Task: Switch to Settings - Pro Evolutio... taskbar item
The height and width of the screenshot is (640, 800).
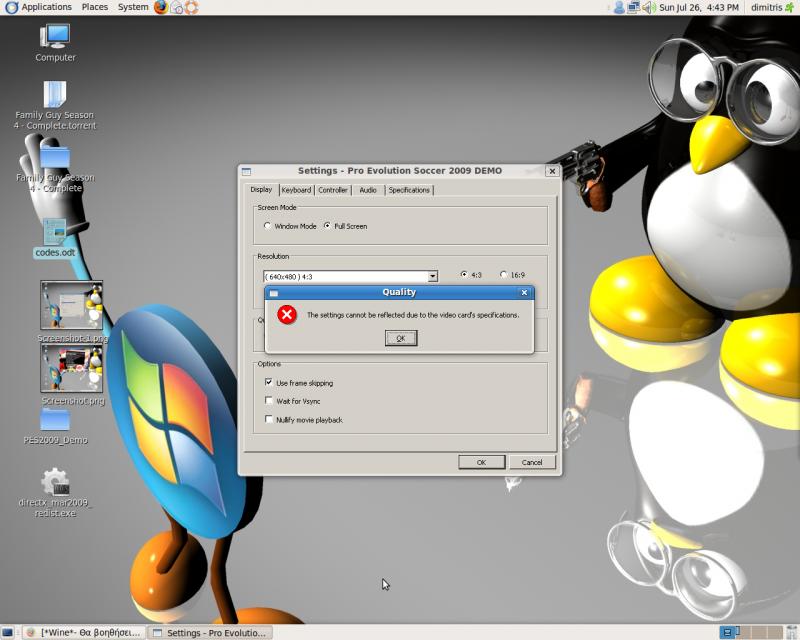Action: pos(210,633)
